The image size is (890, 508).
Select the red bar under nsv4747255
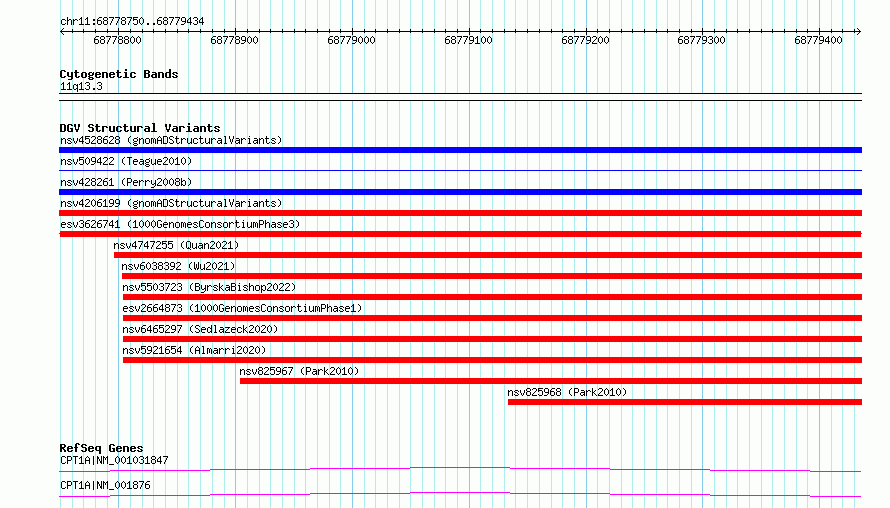click(x=488, y=255)
